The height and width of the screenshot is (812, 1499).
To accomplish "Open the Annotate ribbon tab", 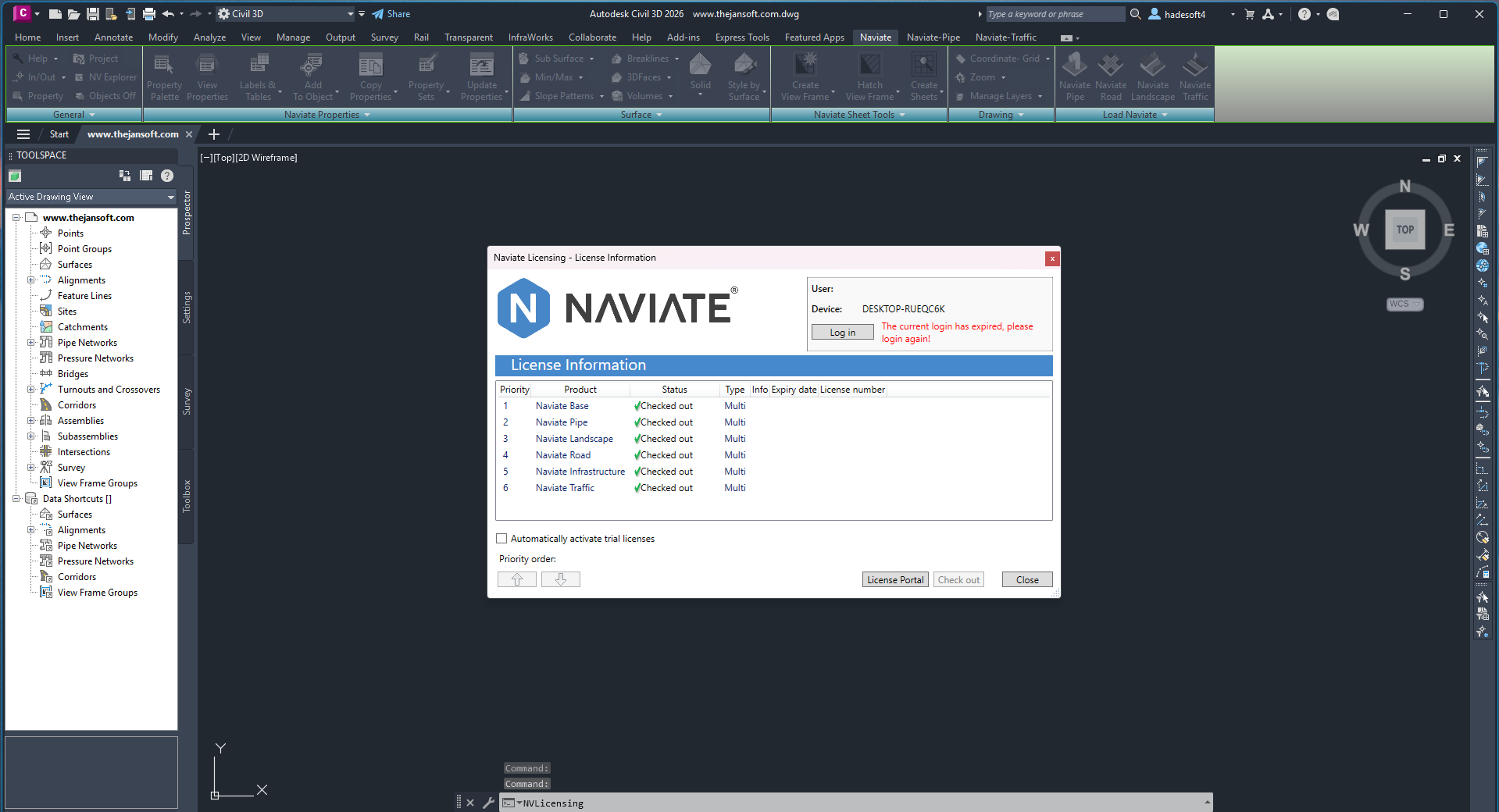I will (x=113, y=37).
